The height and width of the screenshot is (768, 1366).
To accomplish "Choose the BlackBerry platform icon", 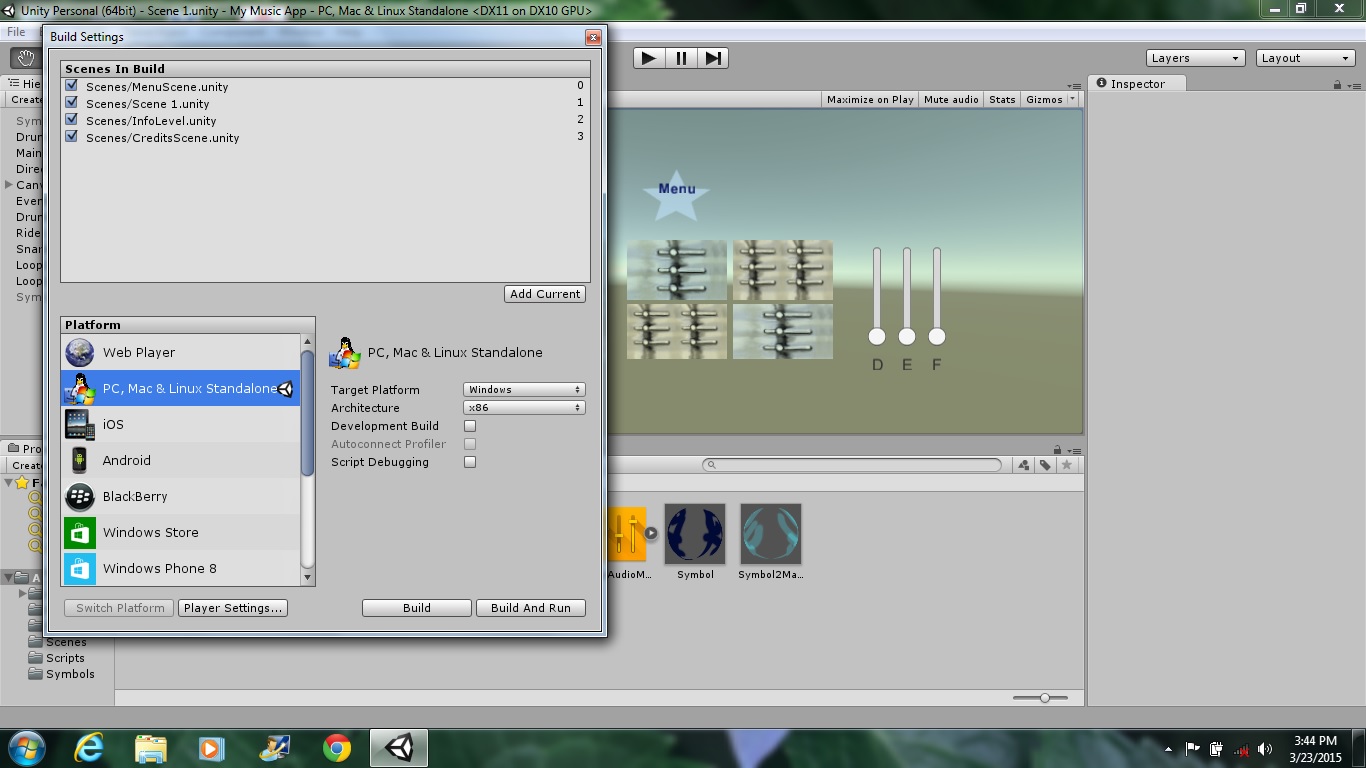I will click(80, 496).
